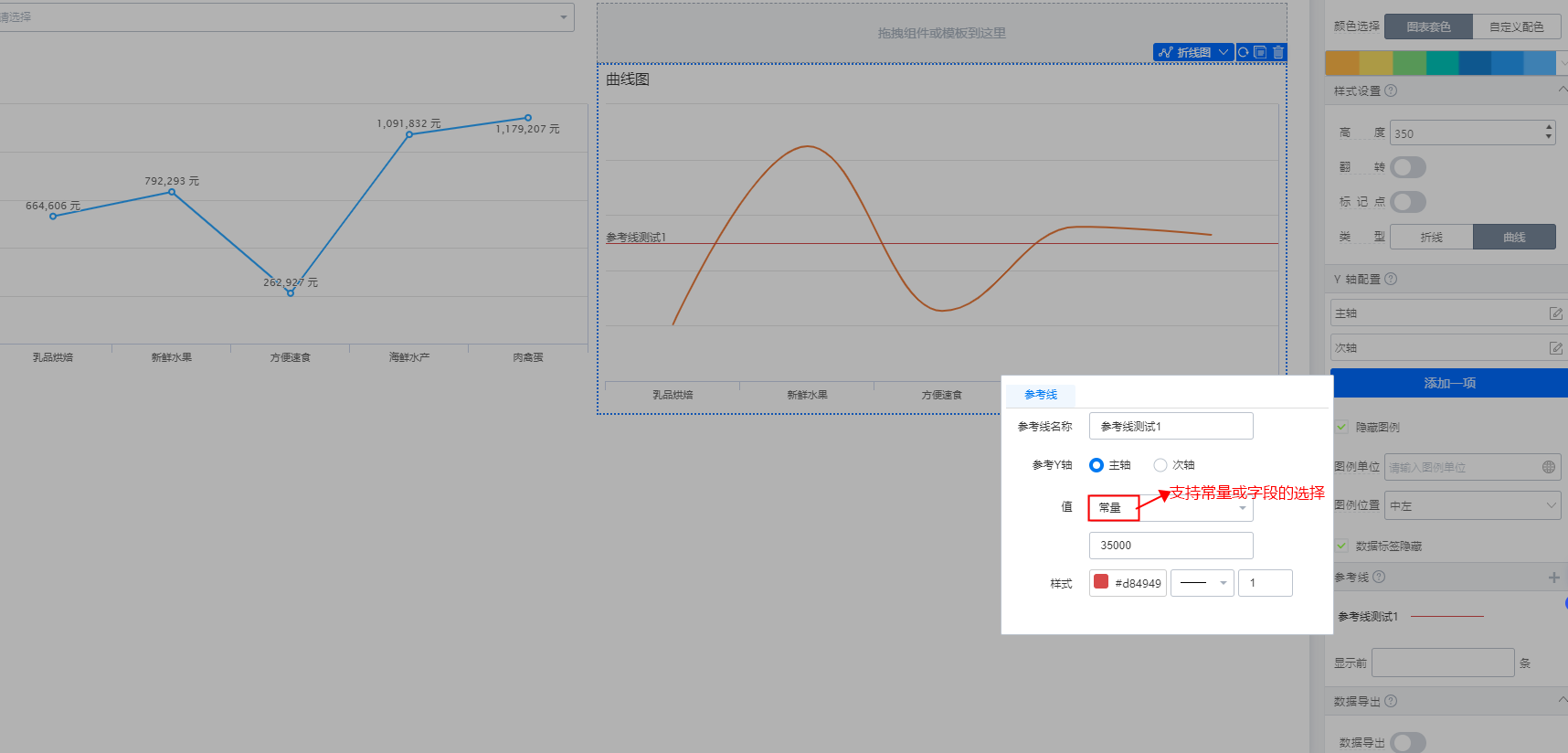Edit the 主轴 axis via pencil icon

tap(1556, 313)
